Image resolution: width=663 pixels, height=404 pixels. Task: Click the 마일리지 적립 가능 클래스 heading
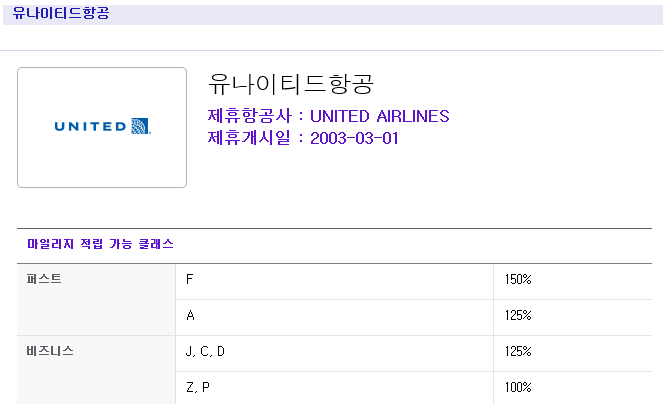[x=100, y=244]
